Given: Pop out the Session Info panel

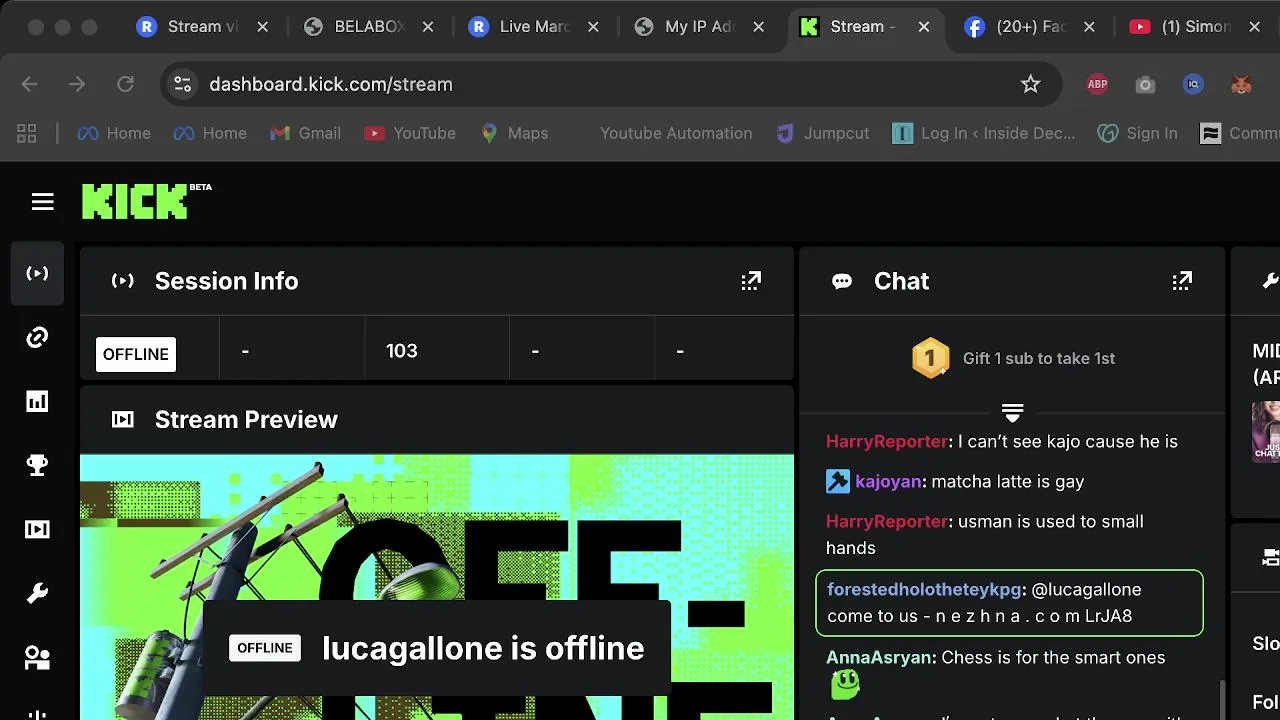Looking at the screenshot, I should click(751, 281).
